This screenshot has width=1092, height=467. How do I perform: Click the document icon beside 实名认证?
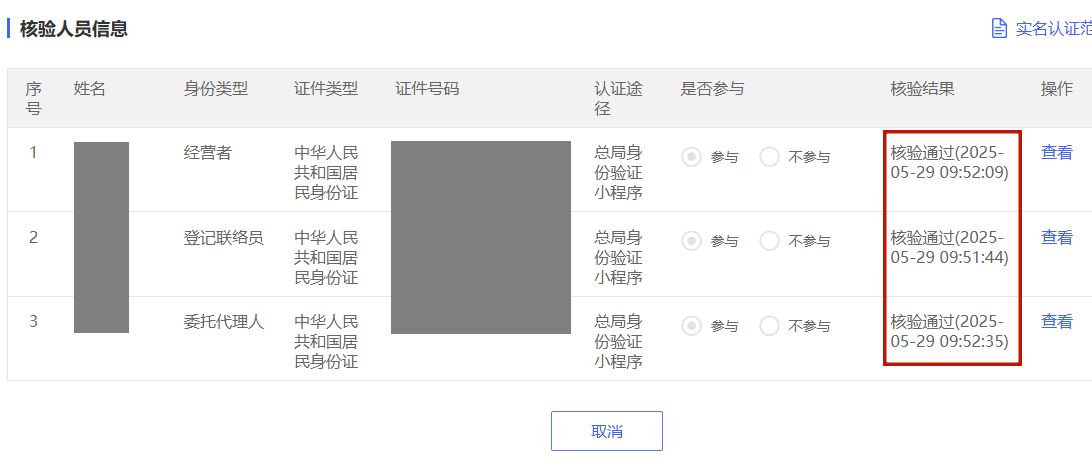(999, 29)
